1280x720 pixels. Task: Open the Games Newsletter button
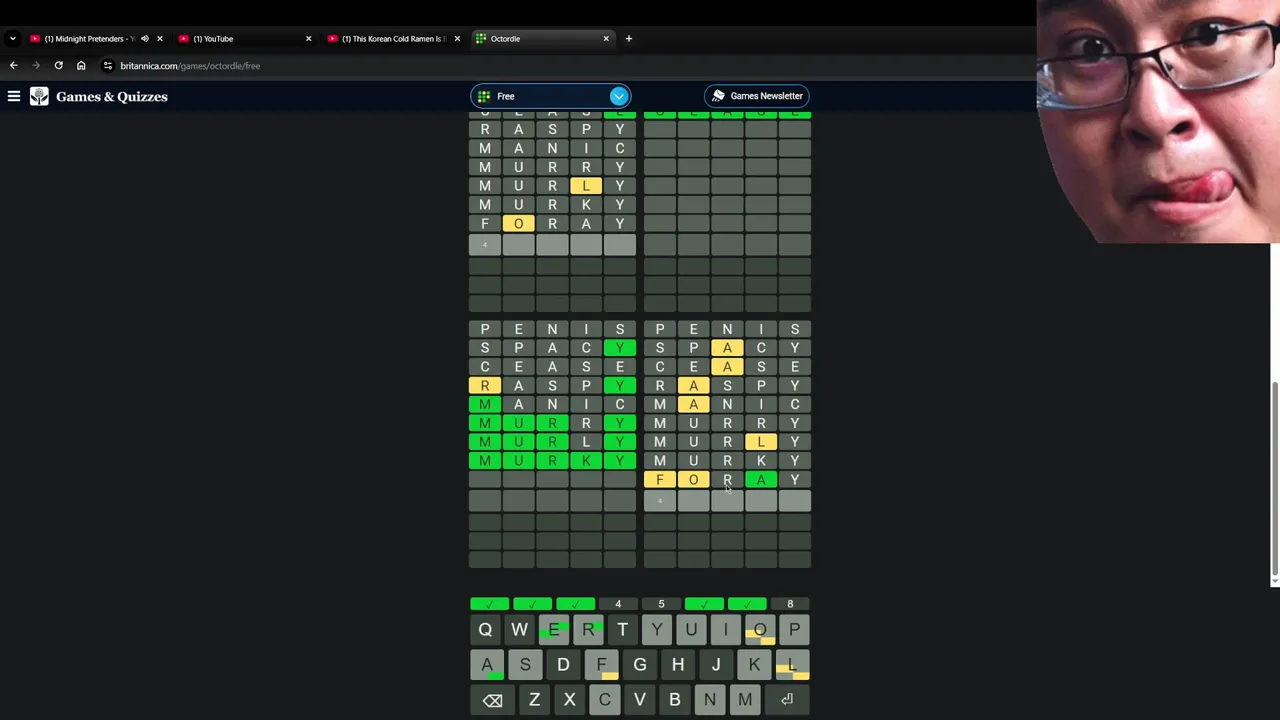757,96
